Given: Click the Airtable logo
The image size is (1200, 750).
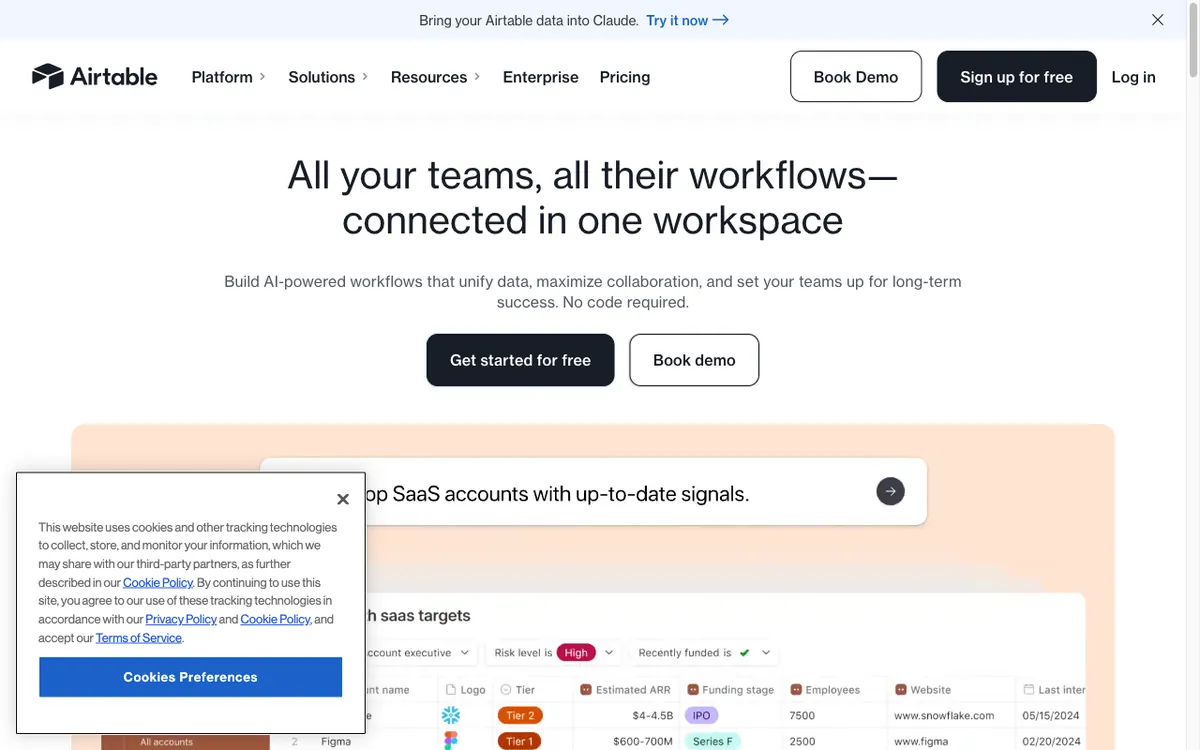Looking at the screenshot, I should (94, 77).
